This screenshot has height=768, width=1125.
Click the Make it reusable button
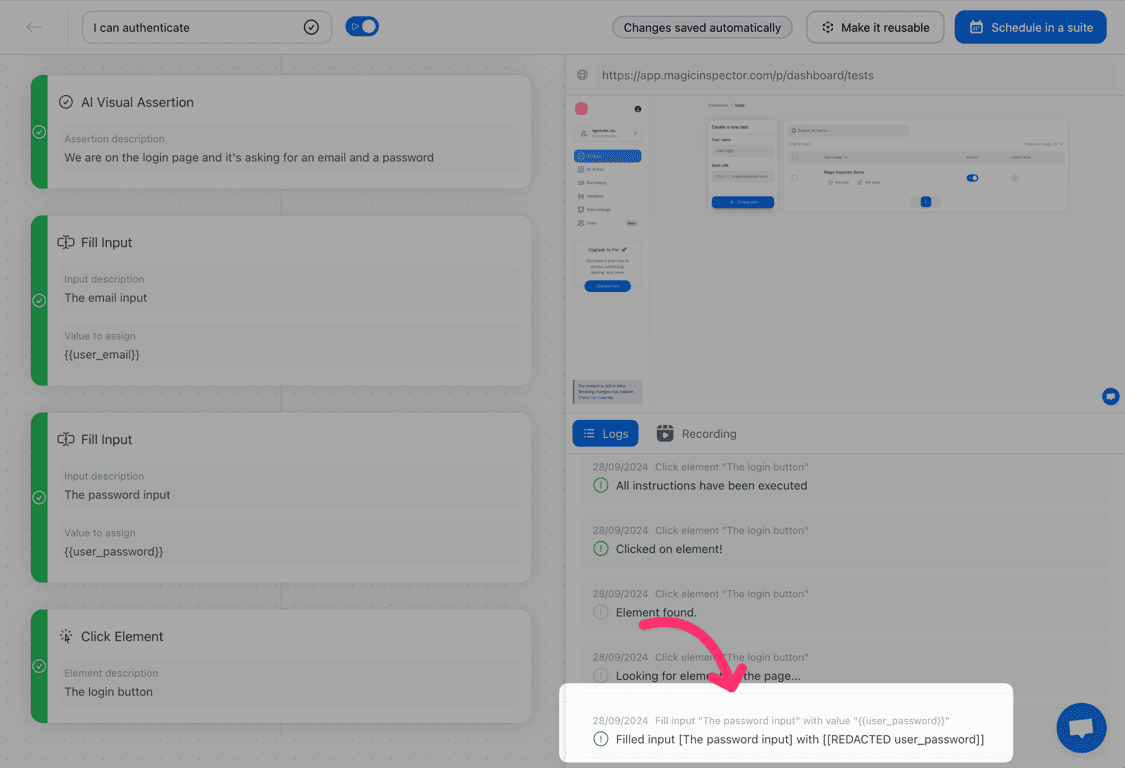point(875,27)
